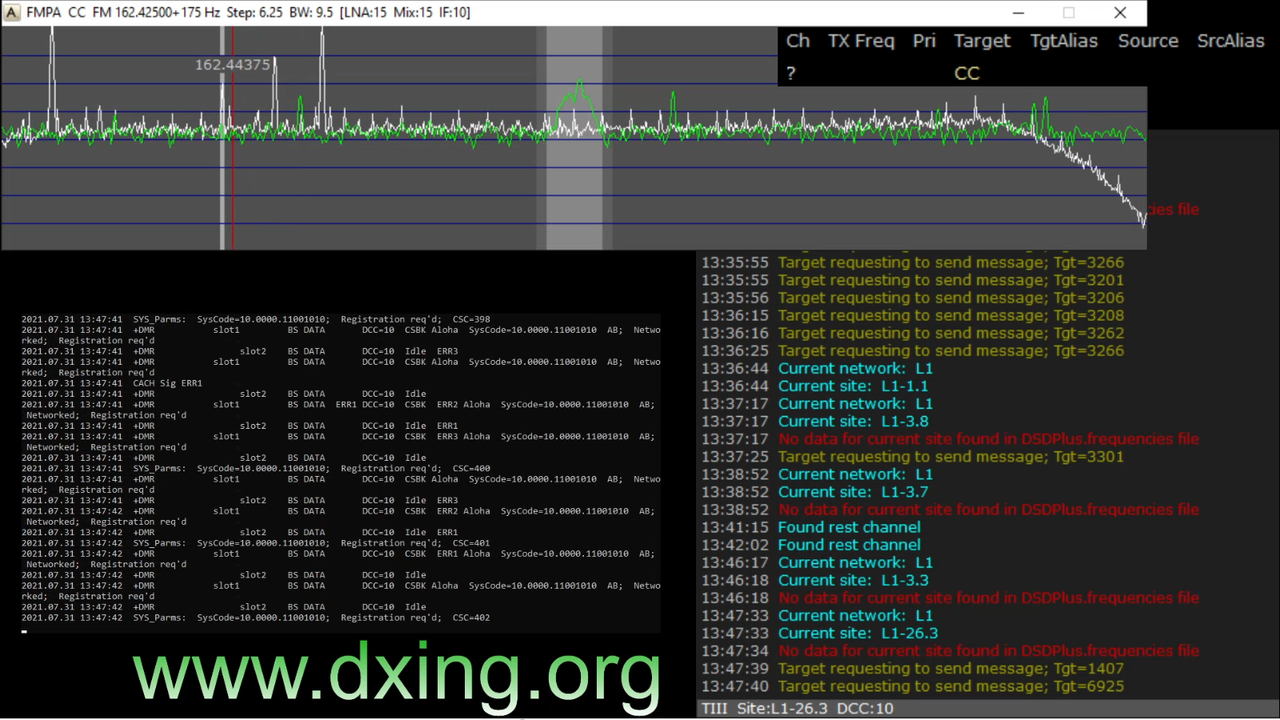
Task: Select 13:37:17 'No data for current site' error
Action: pyautogui.click(x=950, y=439)
